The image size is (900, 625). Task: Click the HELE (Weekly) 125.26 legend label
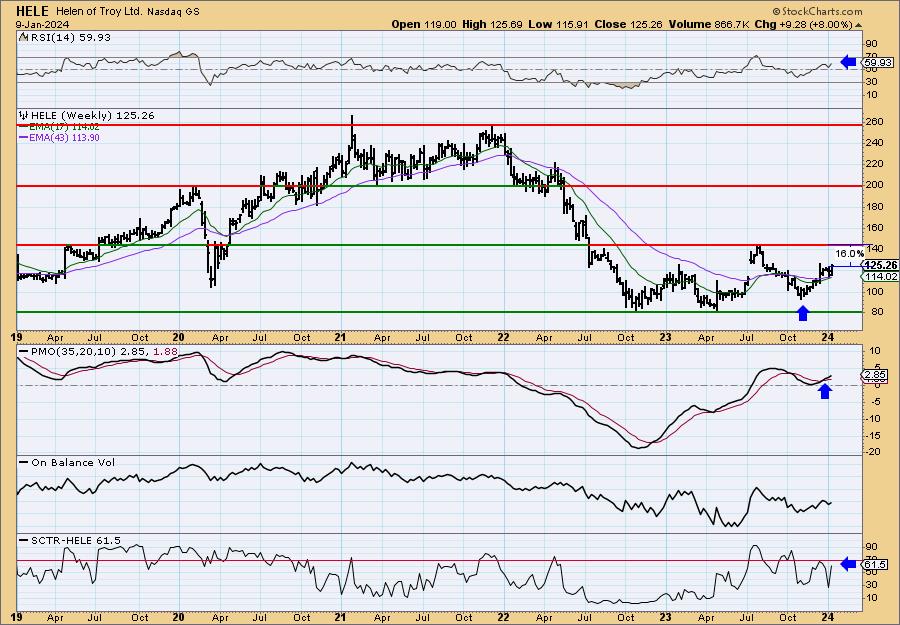coord(92,115)
